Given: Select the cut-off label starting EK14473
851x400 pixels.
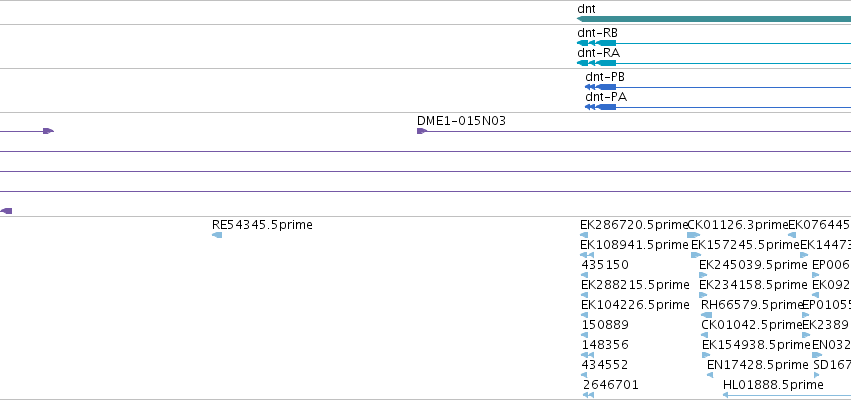Looking at the screenshot, I should coord(825,245).
